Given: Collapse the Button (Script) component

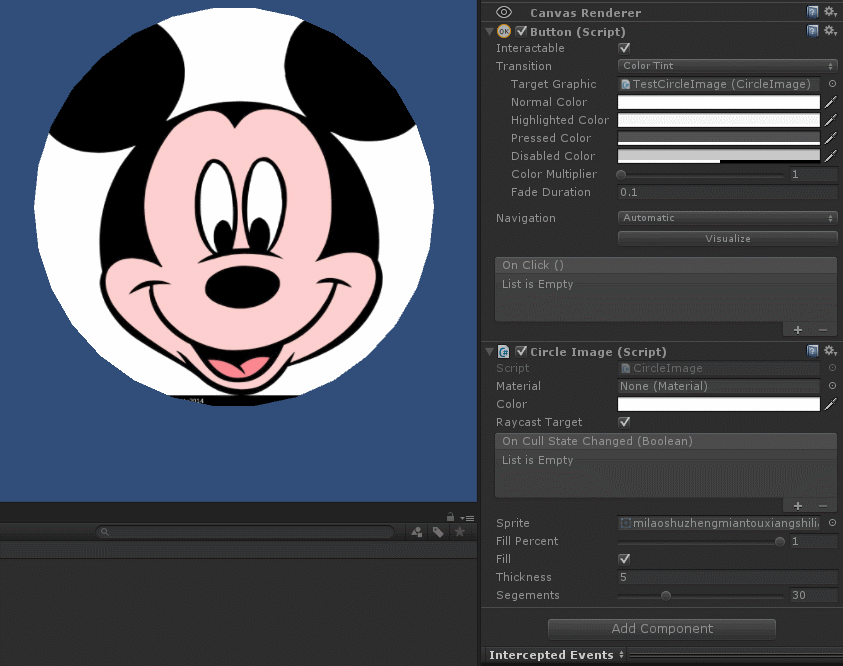Looking at the screenshot, I should point(489,32).
